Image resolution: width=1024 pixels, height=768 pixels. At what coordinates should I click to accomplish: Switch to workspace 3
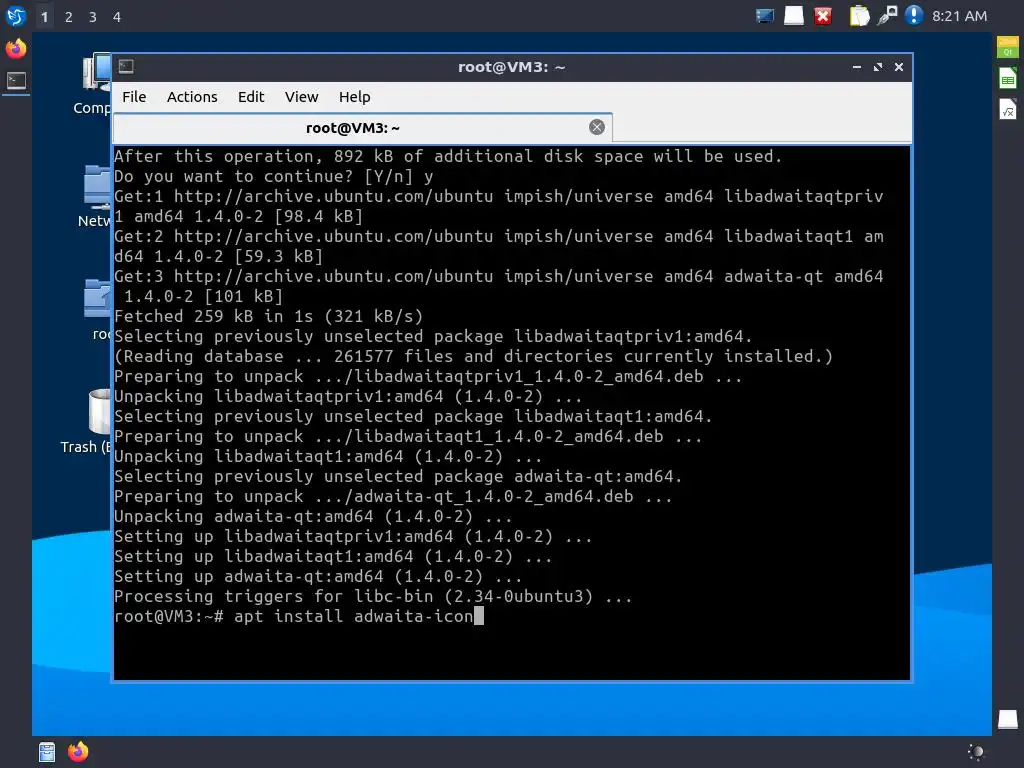click(93, 17)
